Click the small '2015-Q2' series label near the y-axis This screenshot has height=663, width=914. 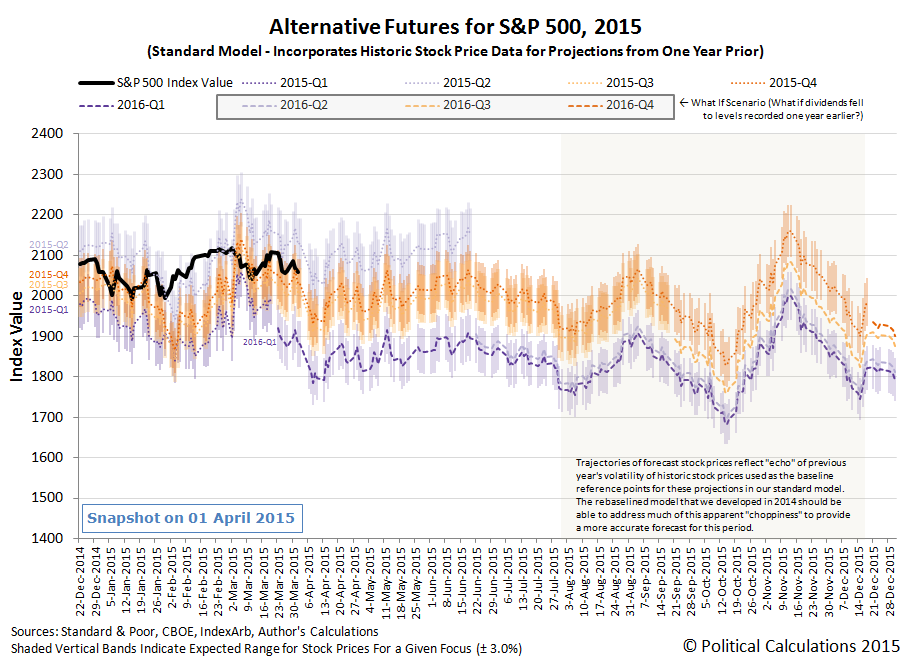[x=48, y=245]
